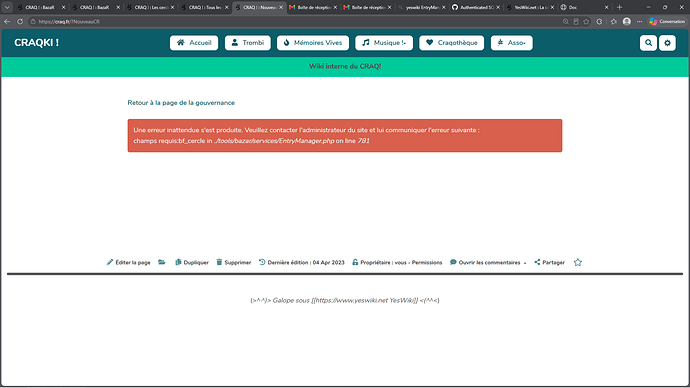Click the browser back arrow
The image size is (690, 388).
[x=7, y=21]
